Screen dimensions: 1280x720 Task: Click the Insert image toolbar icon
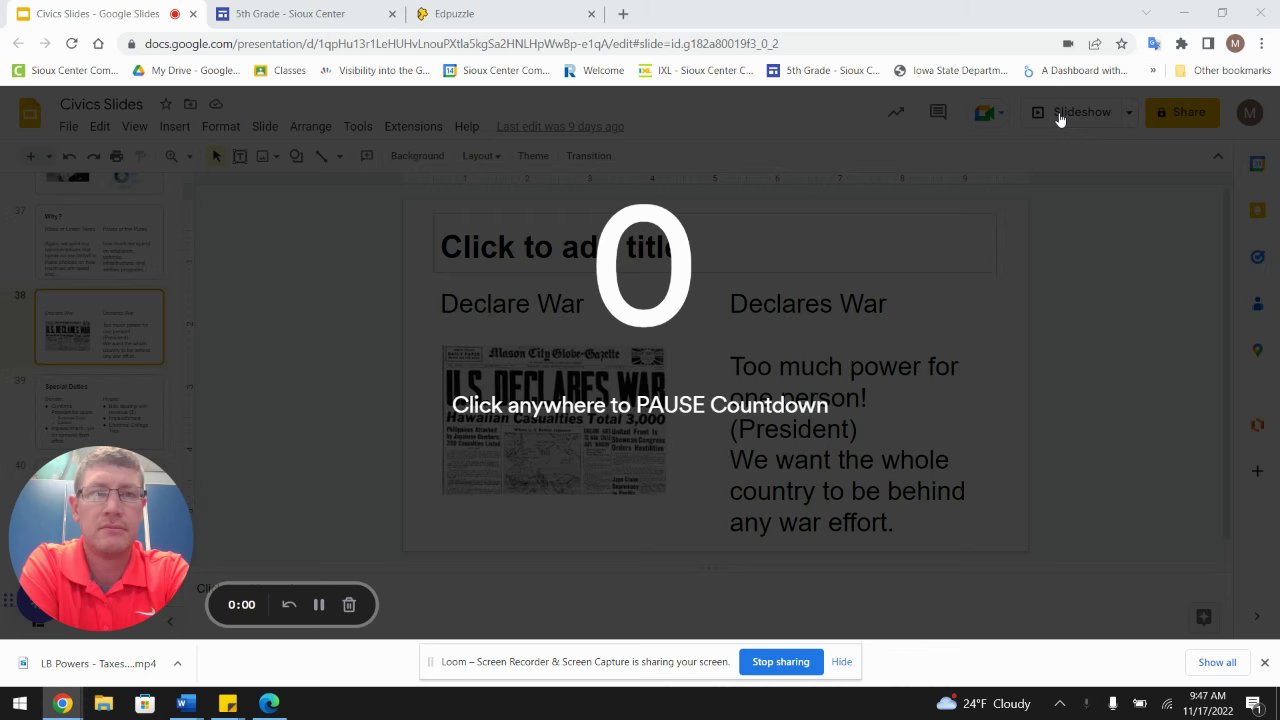click(x=262, y=156)
